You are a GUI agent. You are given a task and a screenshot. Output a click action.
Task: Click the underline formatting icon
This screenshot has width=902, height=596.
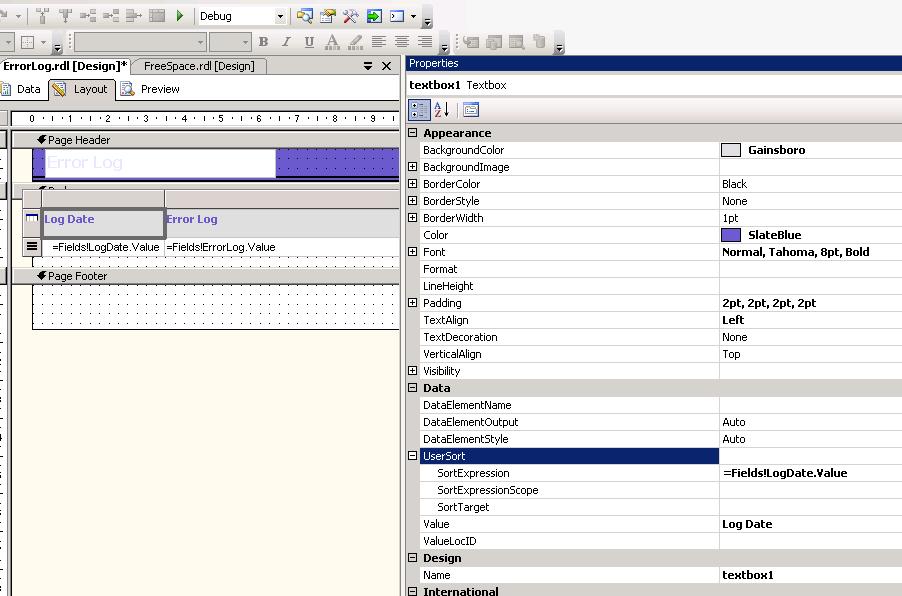309,42
